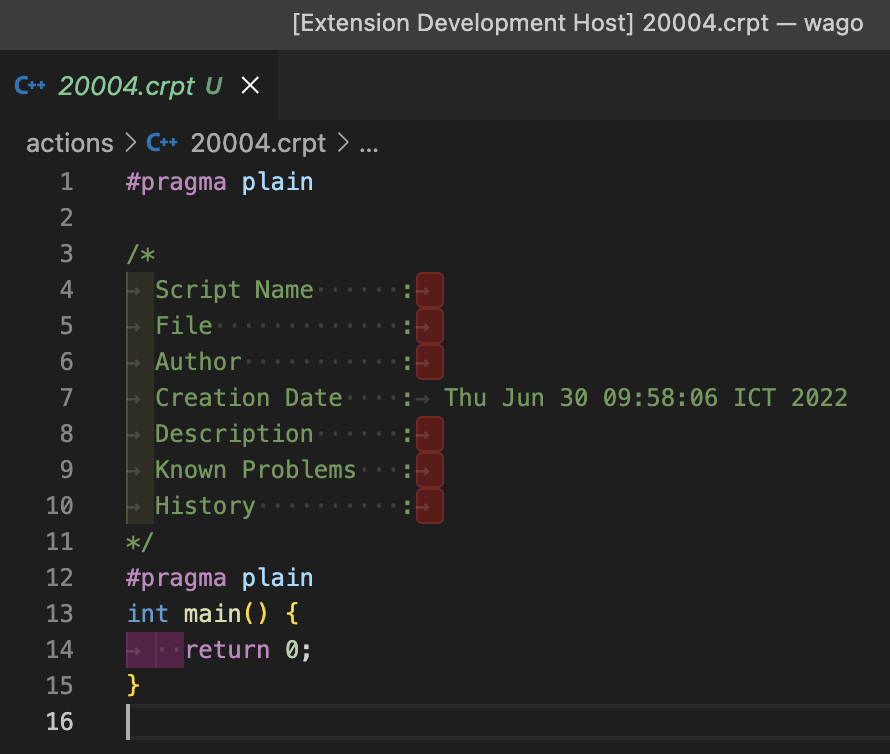Click line number 1 in gutter

pos(67,182)
